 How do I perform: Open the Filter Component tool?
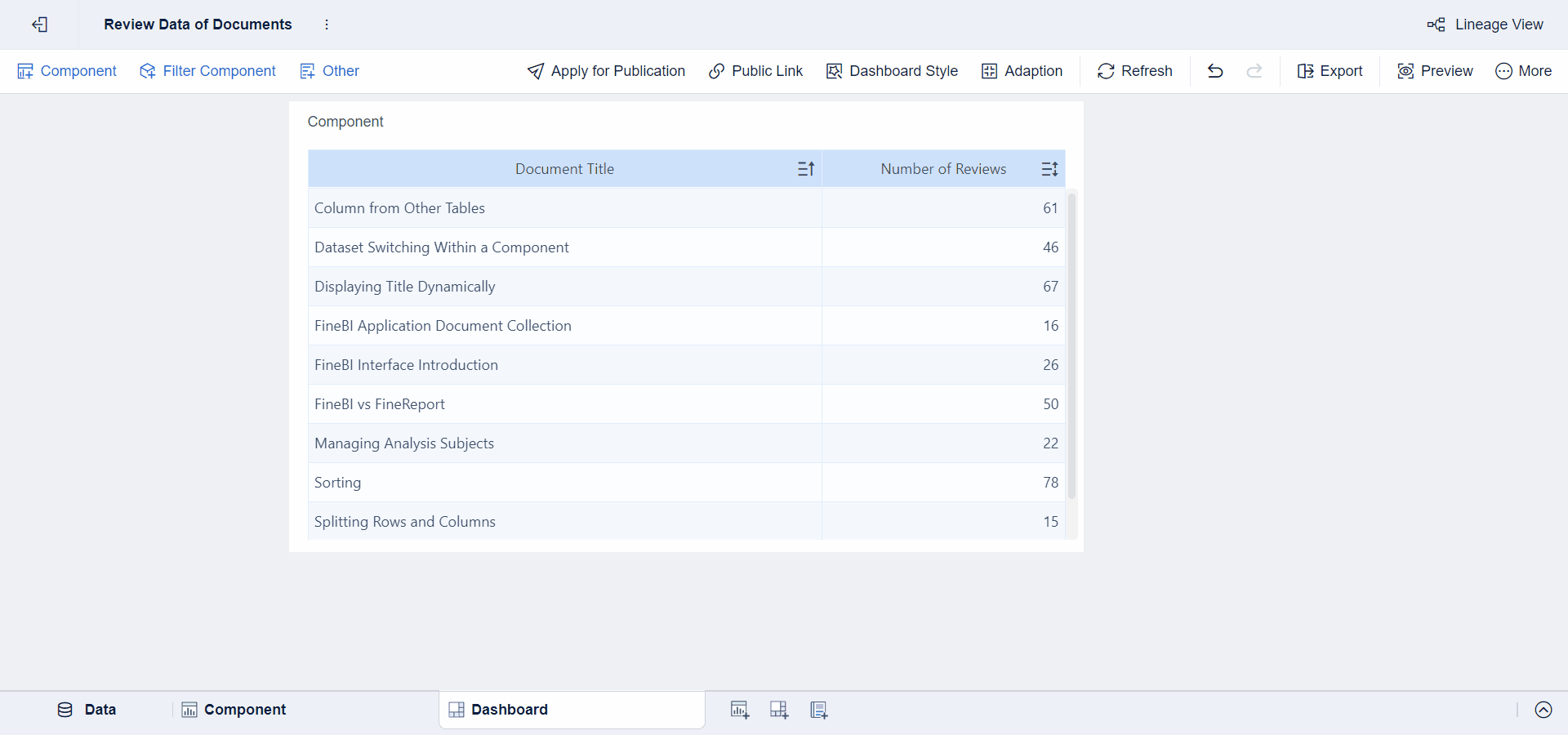click(207, 71)
